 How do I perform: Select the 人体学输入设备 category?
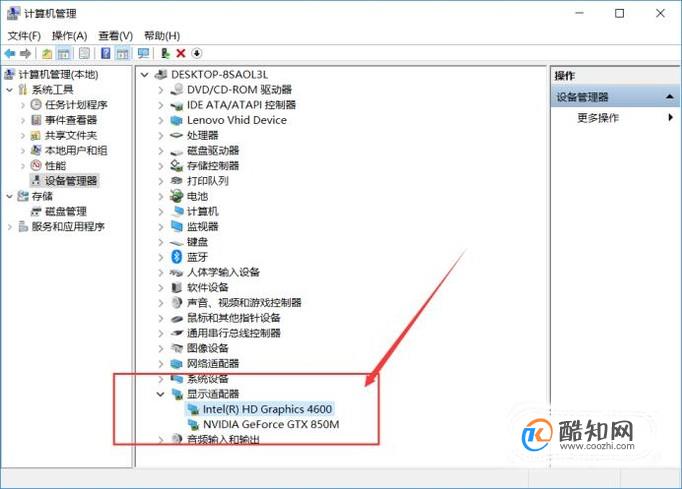click(x=224, y=272)
